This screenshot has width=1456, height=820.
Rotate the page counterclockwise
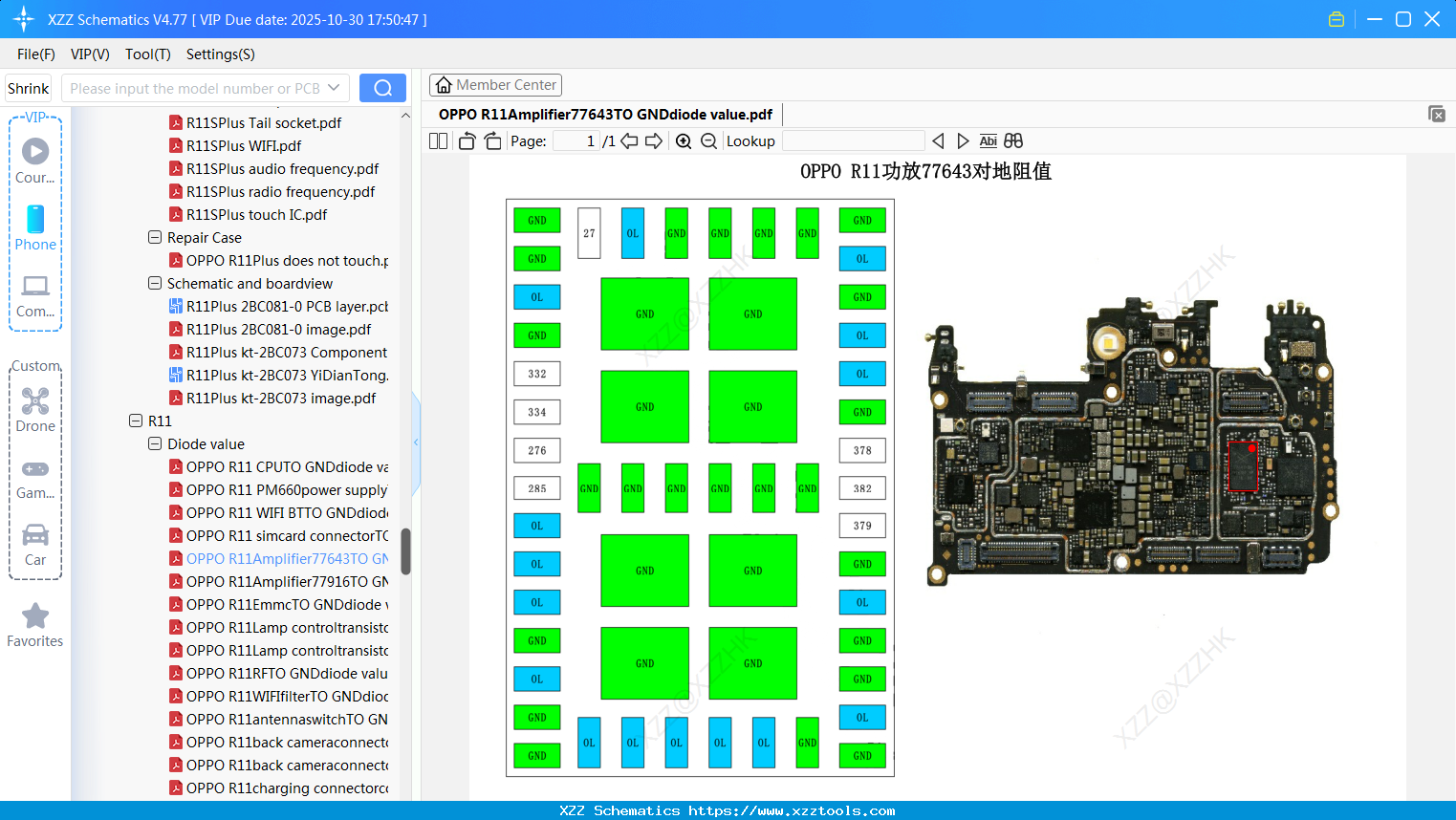coord(467,141)
